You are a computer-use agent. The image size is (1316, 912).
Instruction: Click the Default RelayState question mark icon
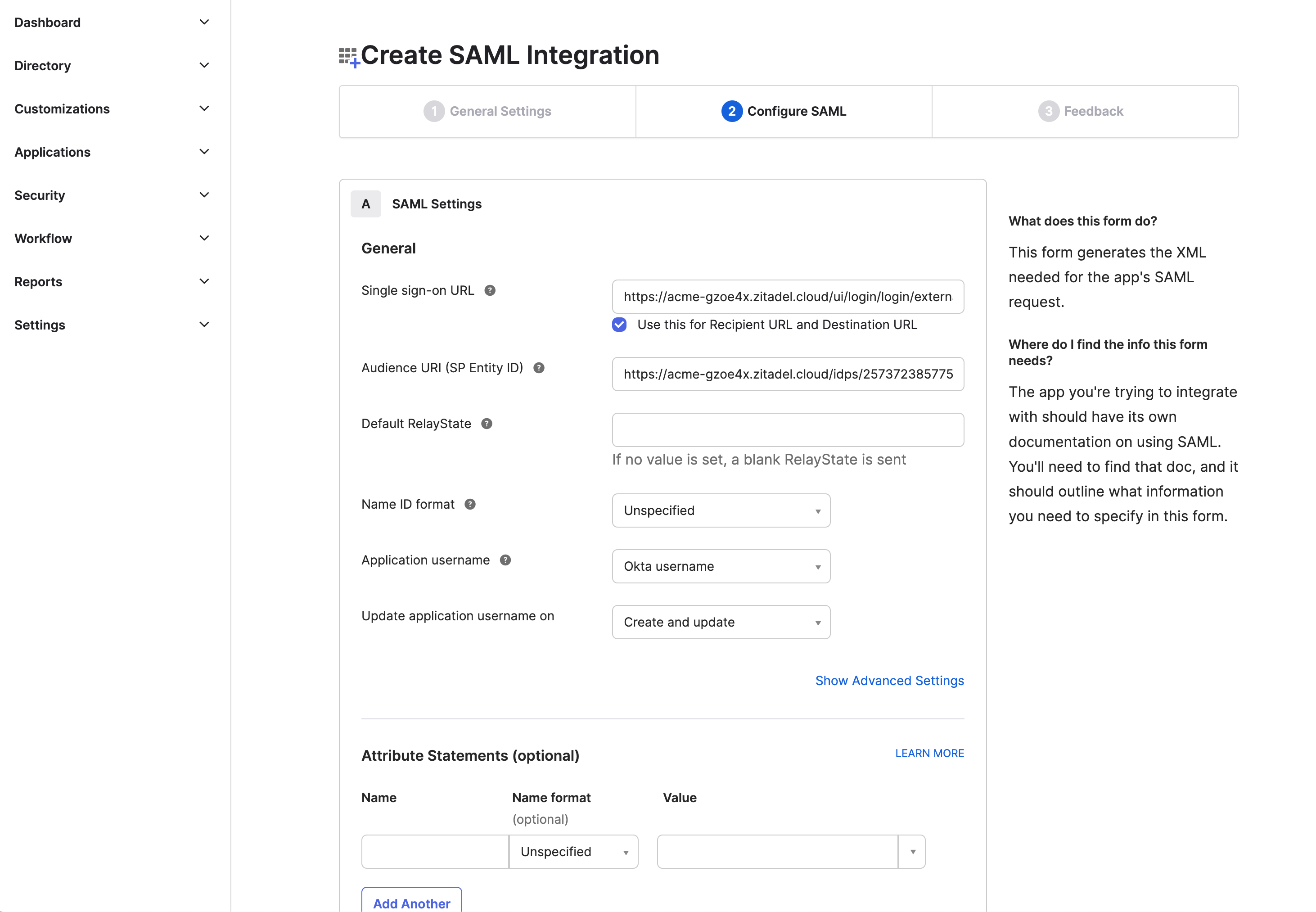click(x=487, y=424)
